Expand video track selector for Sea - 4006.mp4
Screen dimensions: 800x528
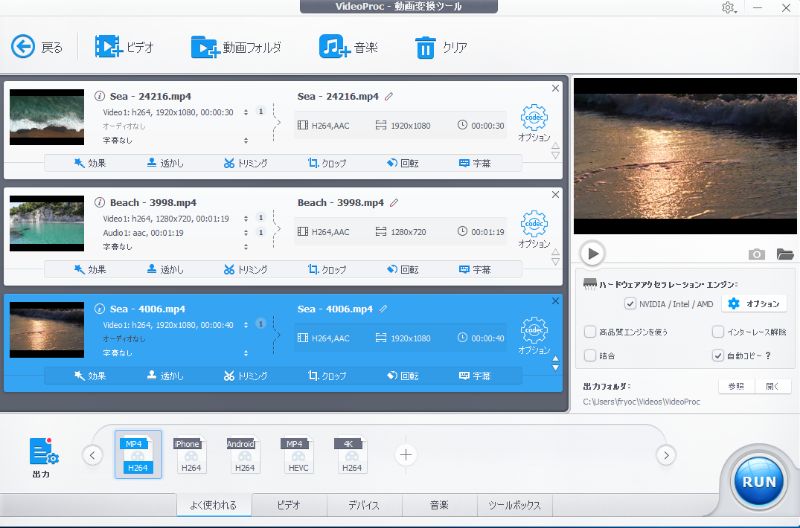tap(246, 325)
